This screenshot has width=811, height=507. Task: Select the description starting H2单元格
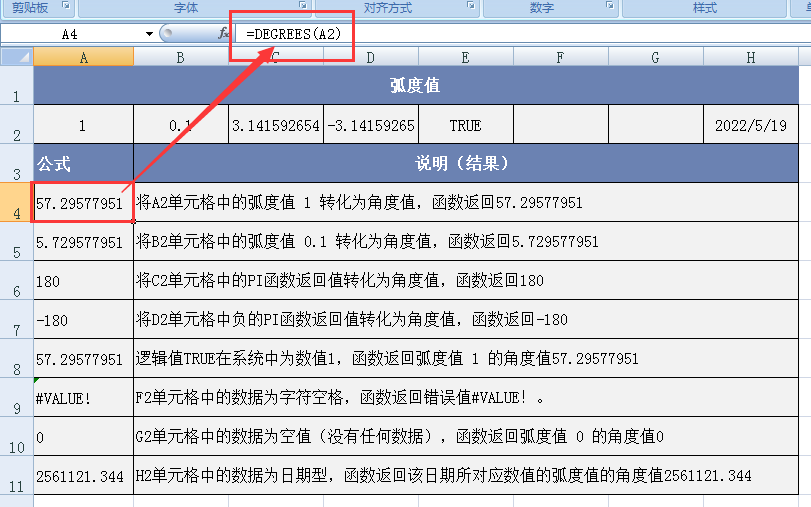pos(466,475)
